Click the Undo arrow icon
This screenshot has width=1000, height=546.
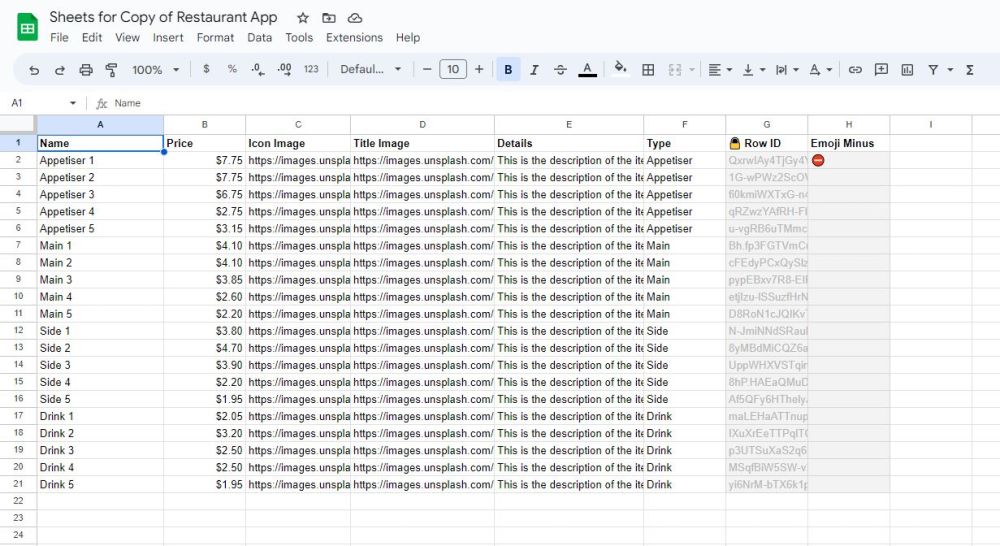click(x=34, y=70)
